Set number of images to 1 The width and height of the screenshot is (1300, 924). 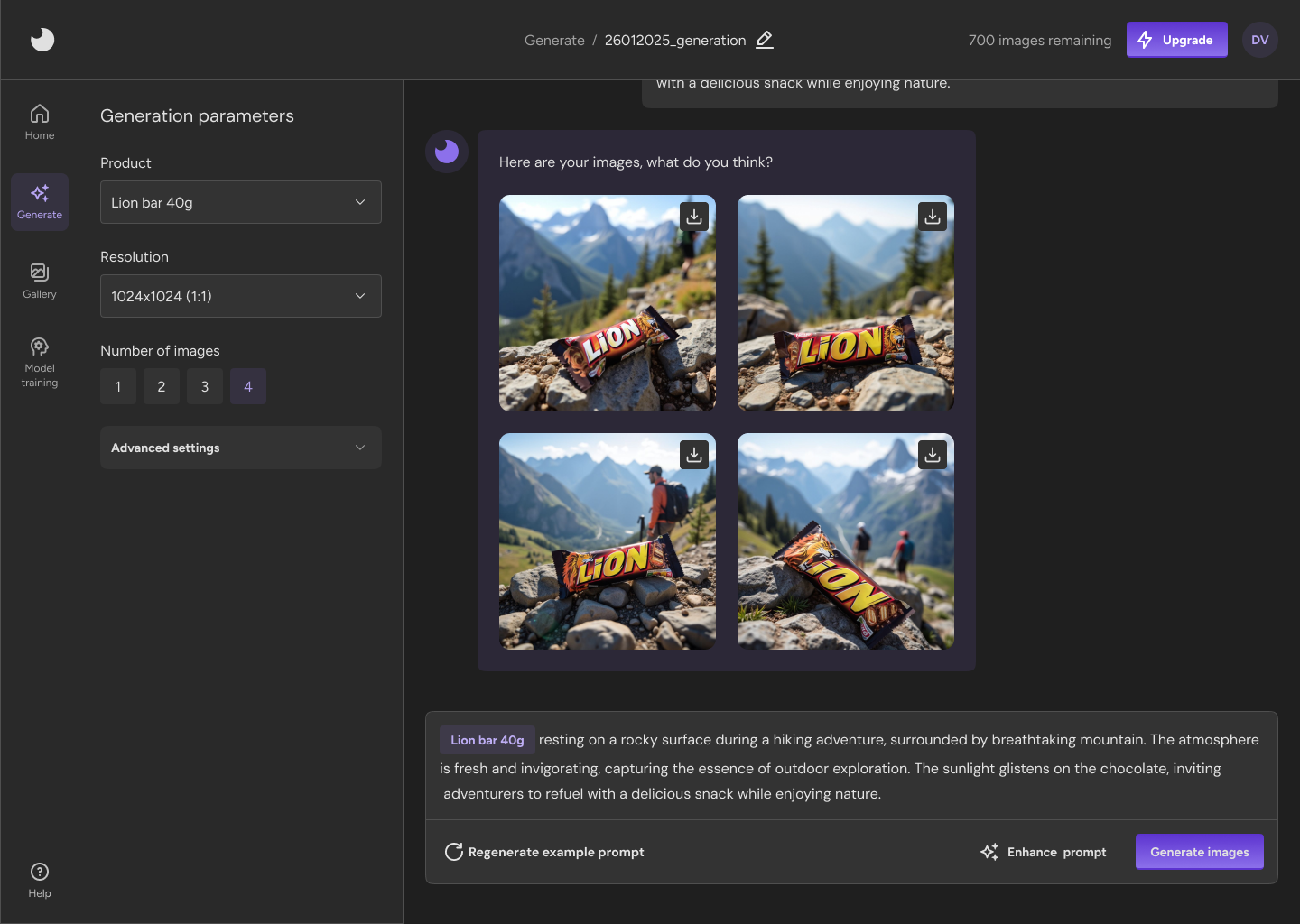point(118,386)
